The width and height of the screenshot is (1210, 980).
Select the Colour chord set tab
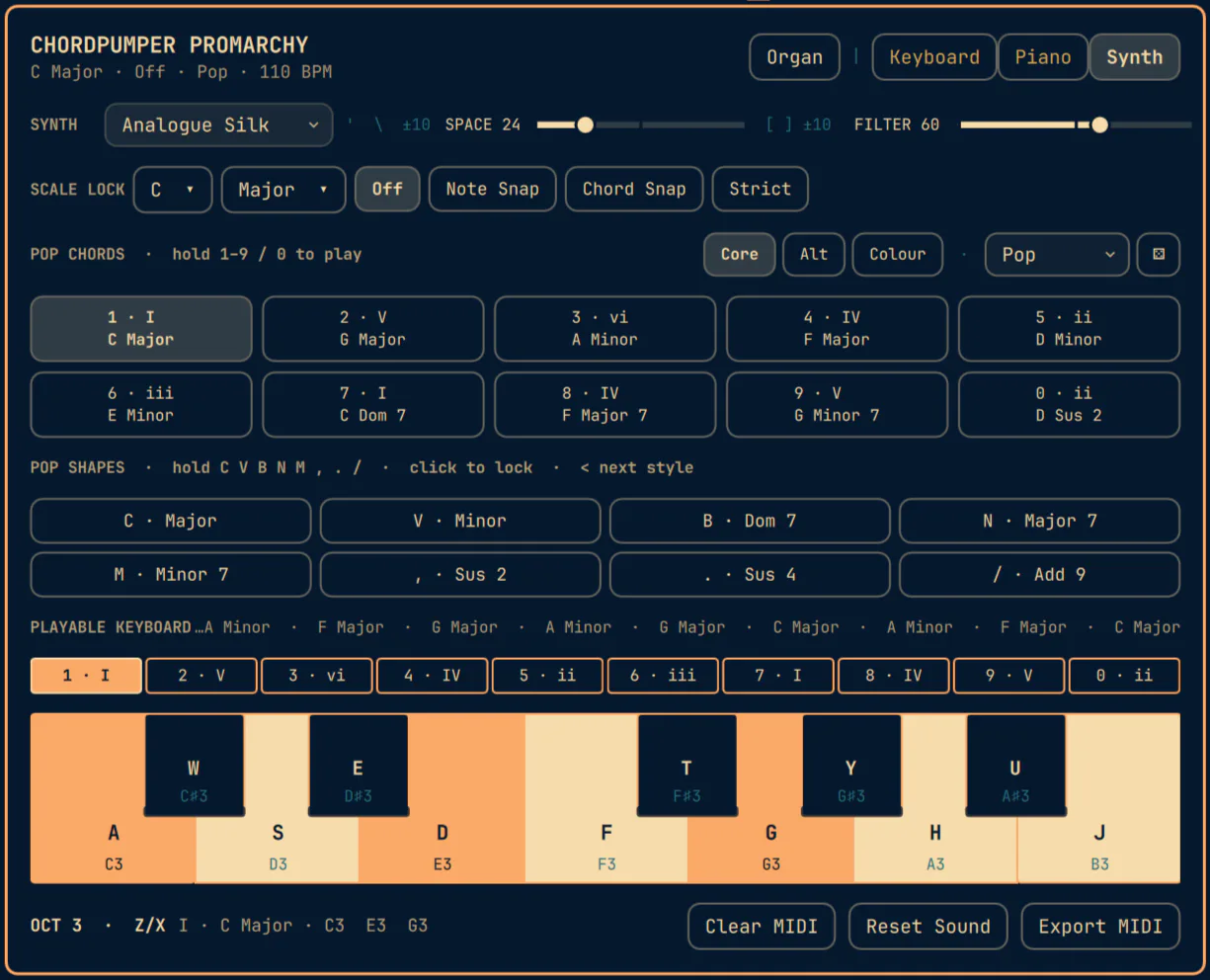(x=897, y=254)
